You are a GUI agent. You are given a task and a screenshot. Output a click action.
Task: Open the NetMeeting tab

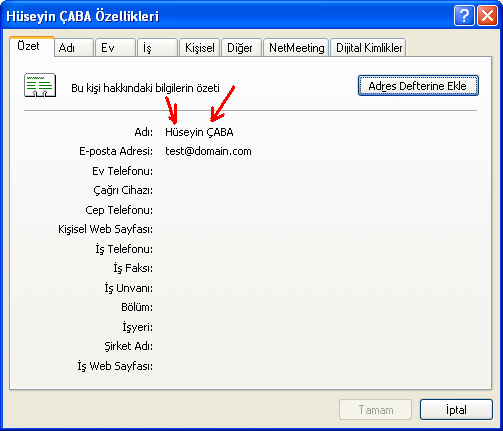pyautogui.click(x=296, y=48)
